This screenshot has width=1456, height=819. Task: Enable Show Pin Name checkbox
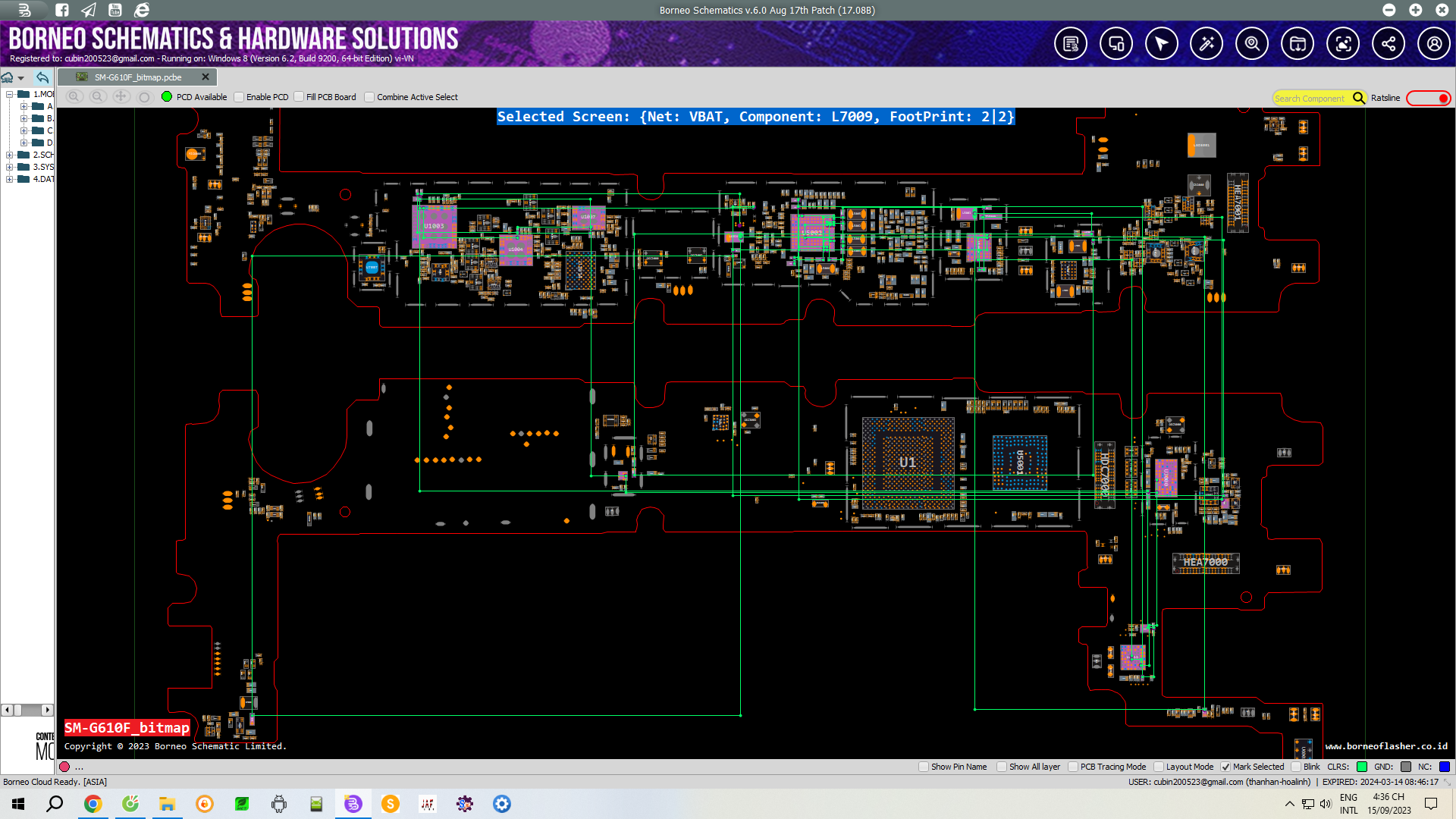pos(924,767)
